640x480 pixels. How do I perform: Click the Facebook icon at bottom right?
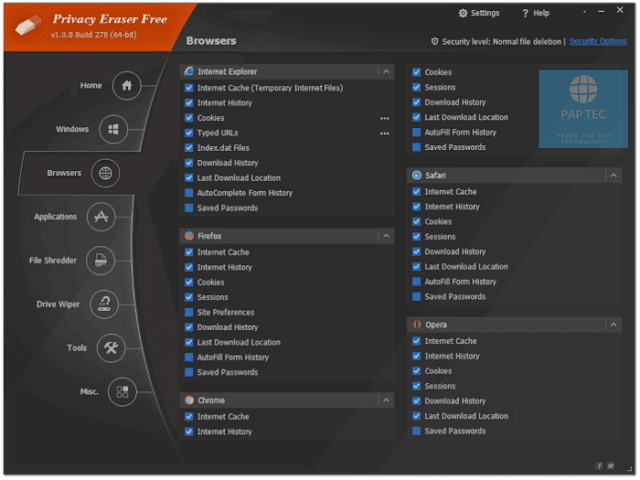coord(599,466)
